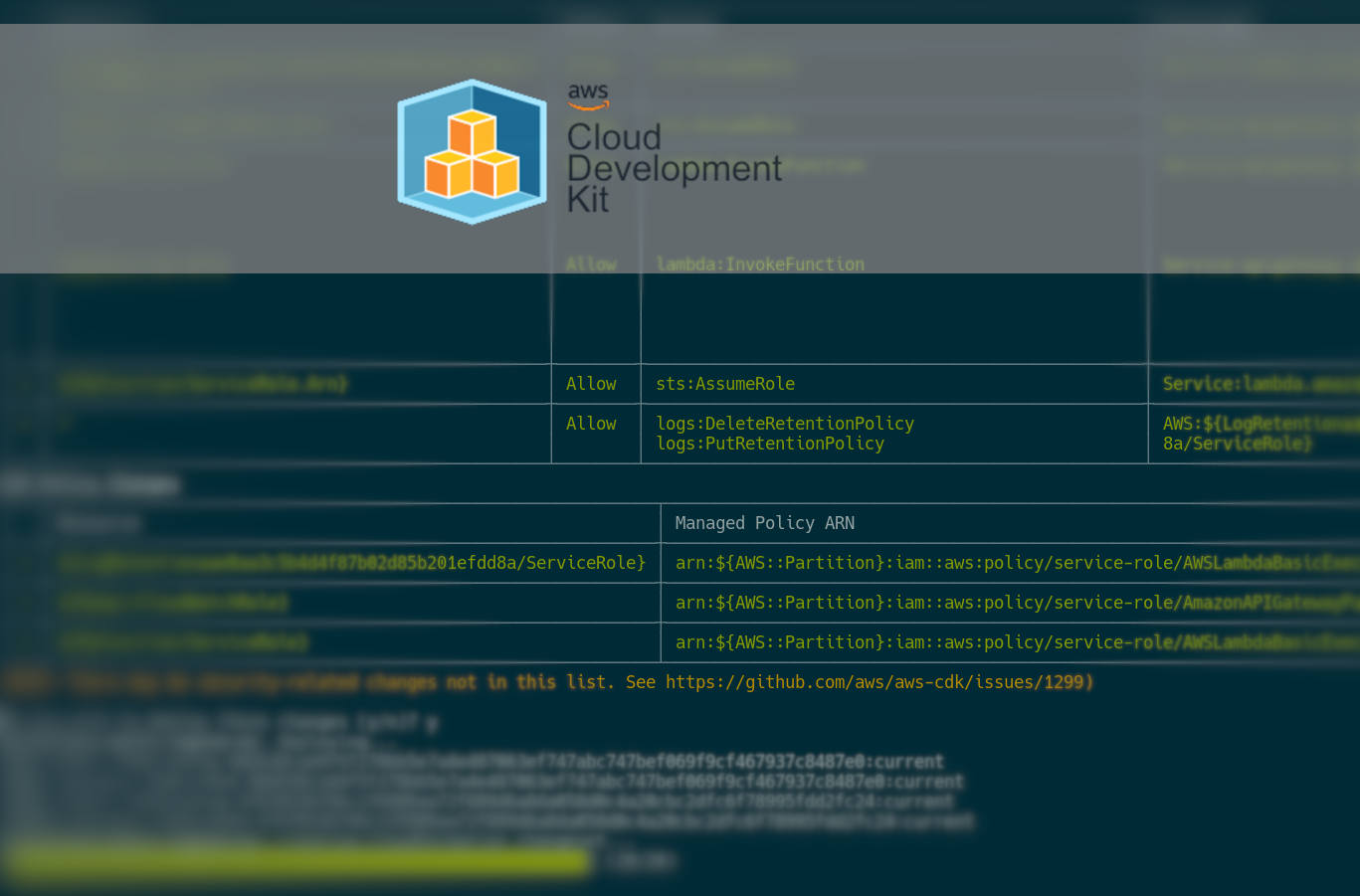Click the sts:AssumeRole action row
1360x896 pixels.
[725, 384]
